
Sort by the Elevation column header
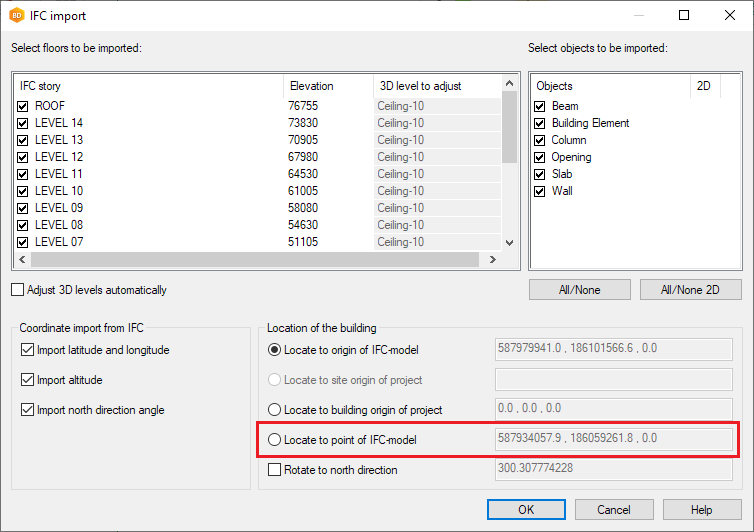pyautogui.click(x=326, y=86)
